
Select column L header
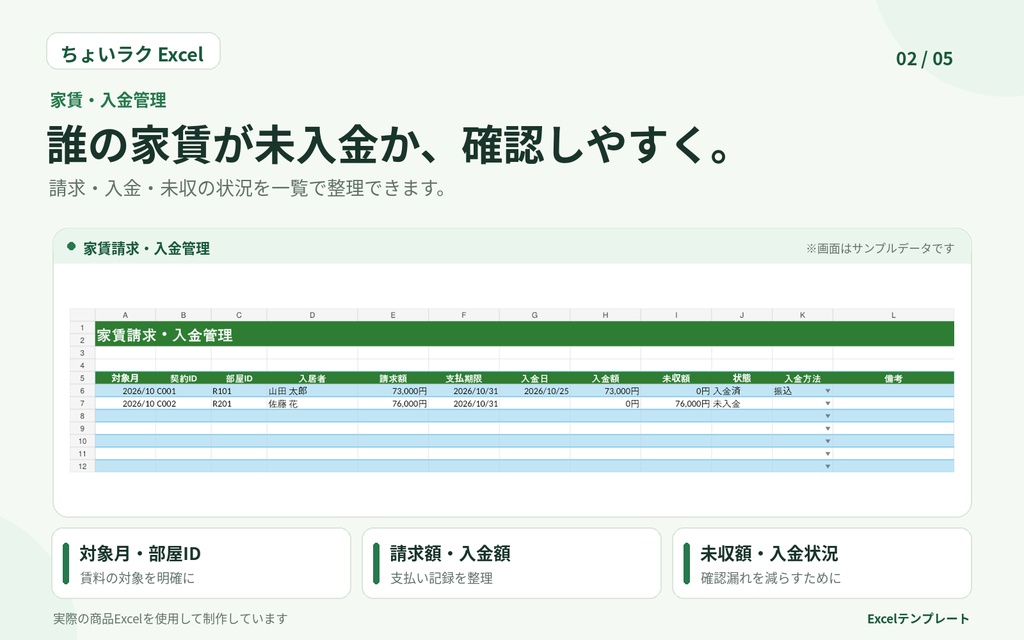click(x=893, y=315)
